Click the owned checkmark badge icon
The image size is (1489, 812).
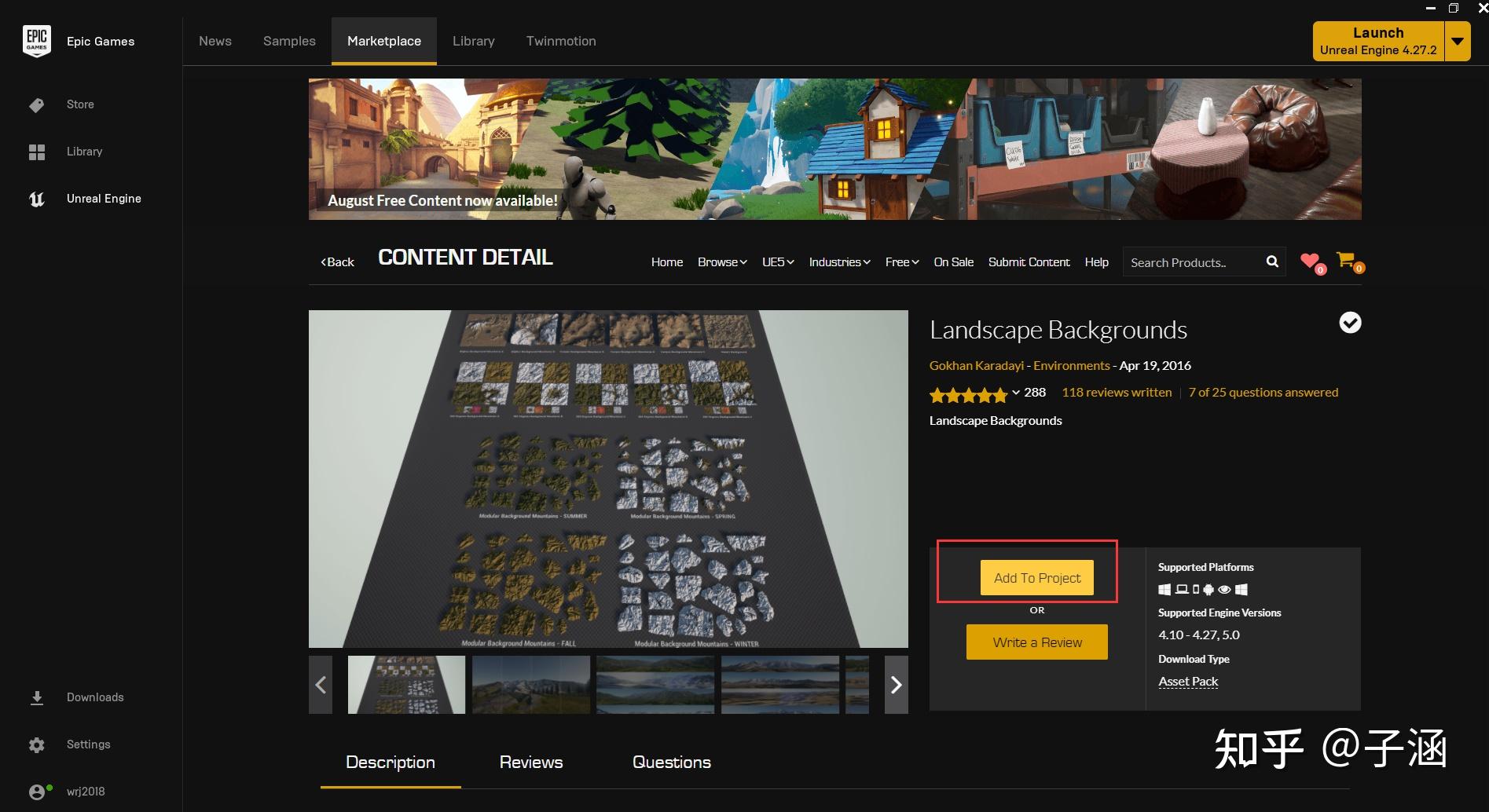pyautogui.click(x=1350, y=323)
